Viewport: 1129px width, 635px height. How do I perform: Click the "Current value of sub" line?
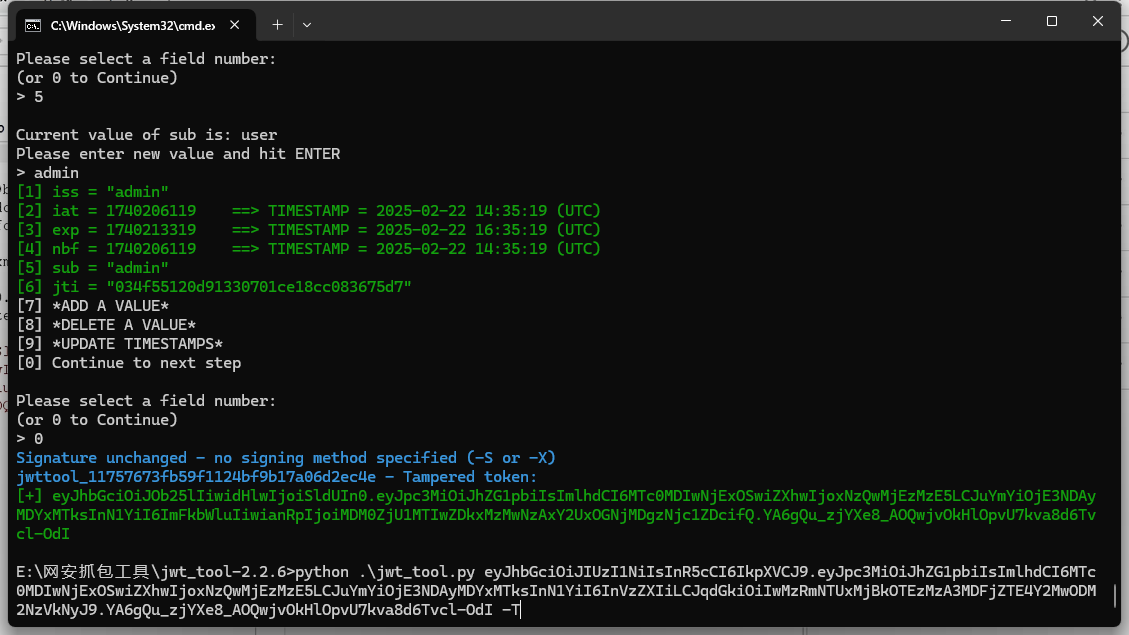[x=147, y=135]
